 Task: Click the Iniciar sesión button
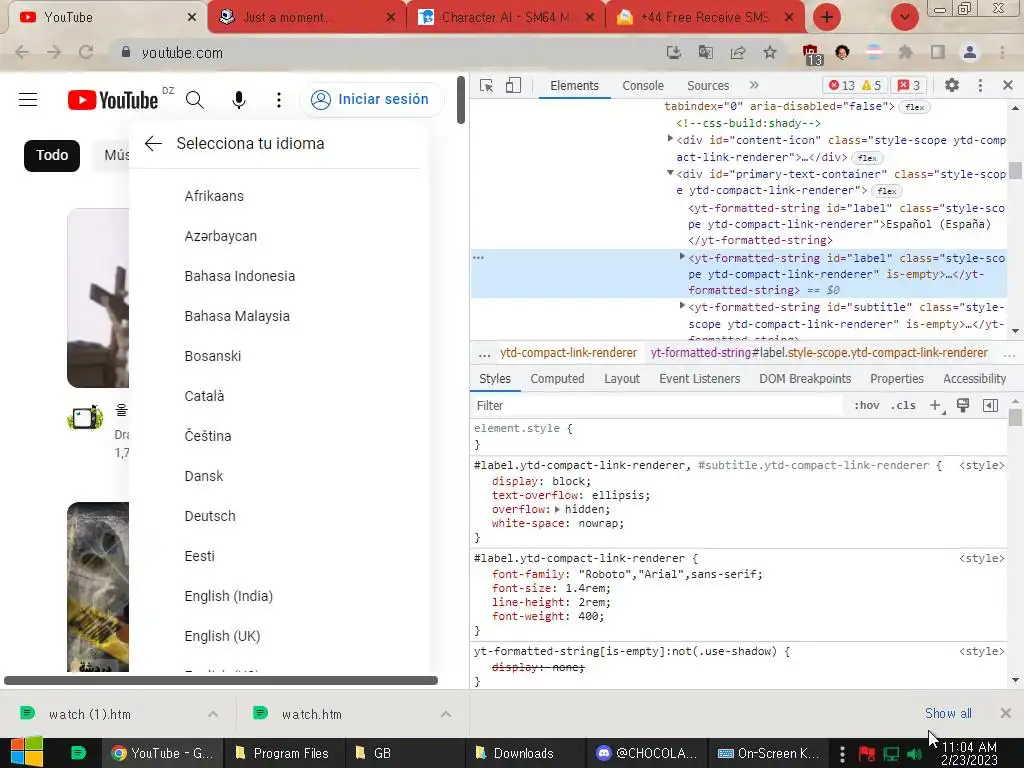(372, 100)
